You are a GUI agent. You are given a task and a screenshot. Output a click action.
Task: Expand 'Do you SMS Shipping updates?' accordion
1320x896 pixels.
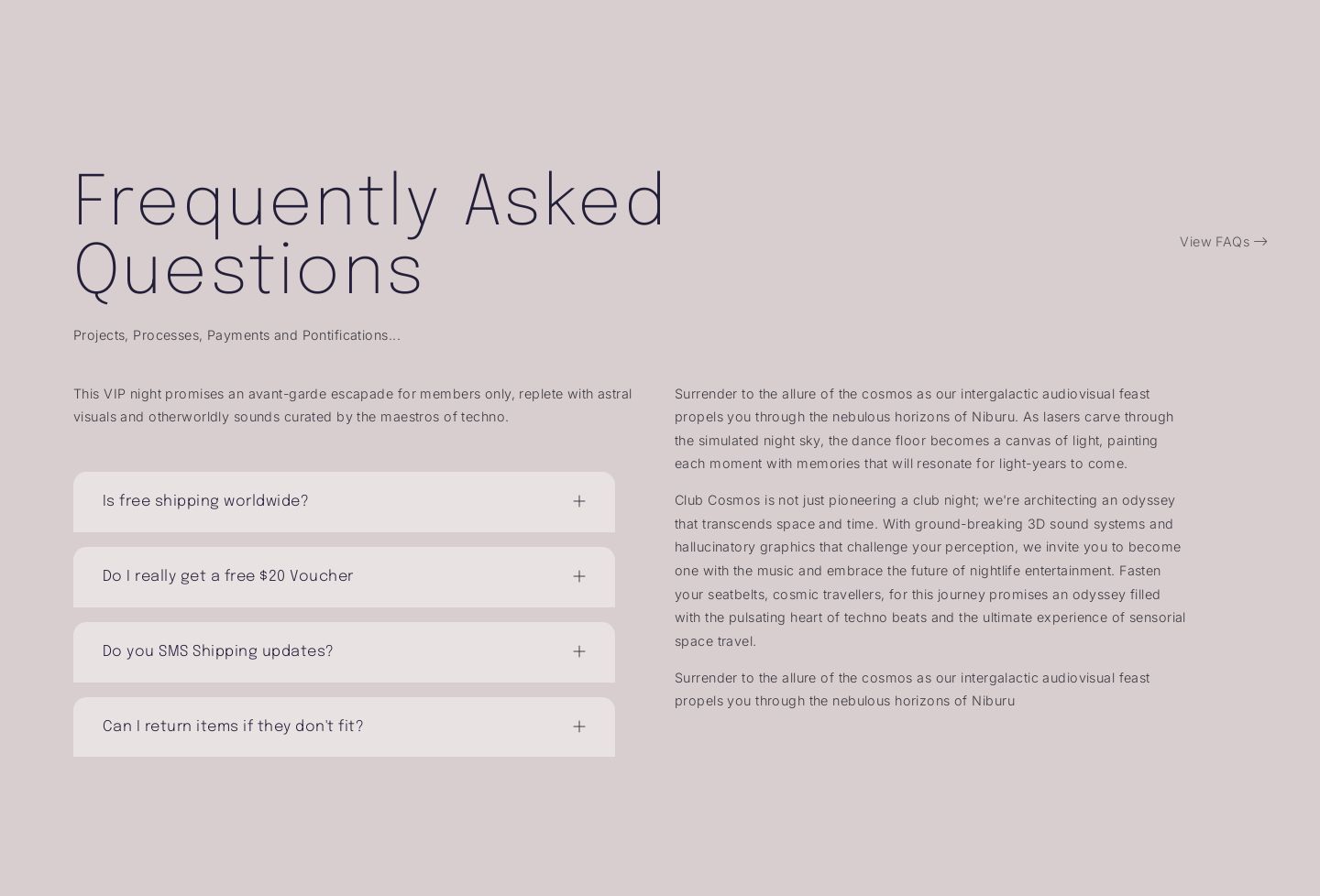click(x=217, y=651)
